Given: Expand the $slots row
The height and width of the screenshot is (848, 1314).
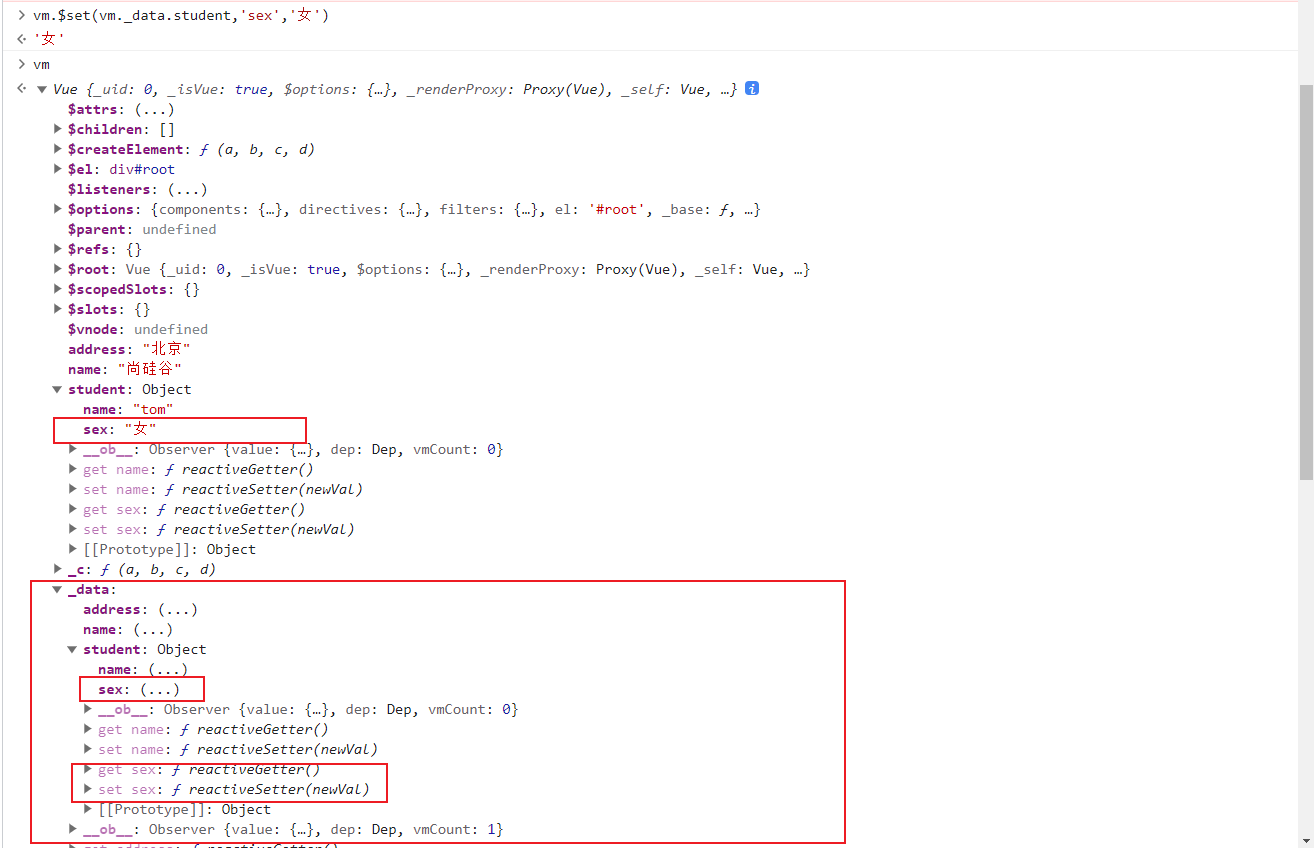Looking at the screenshot, I should coord(58,309).
